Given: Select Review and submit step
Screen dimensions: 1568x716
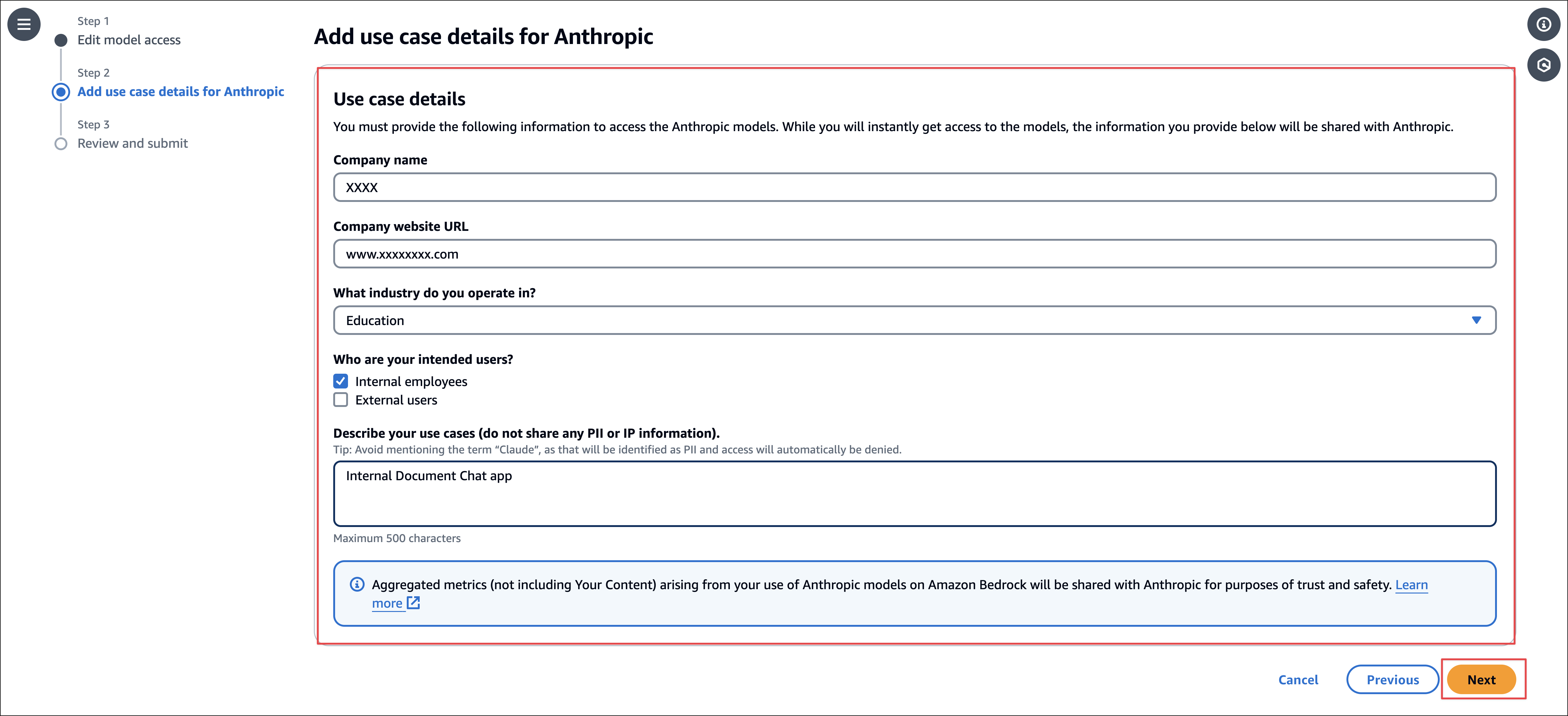Looking at the screenshot, I should (133, 144).
